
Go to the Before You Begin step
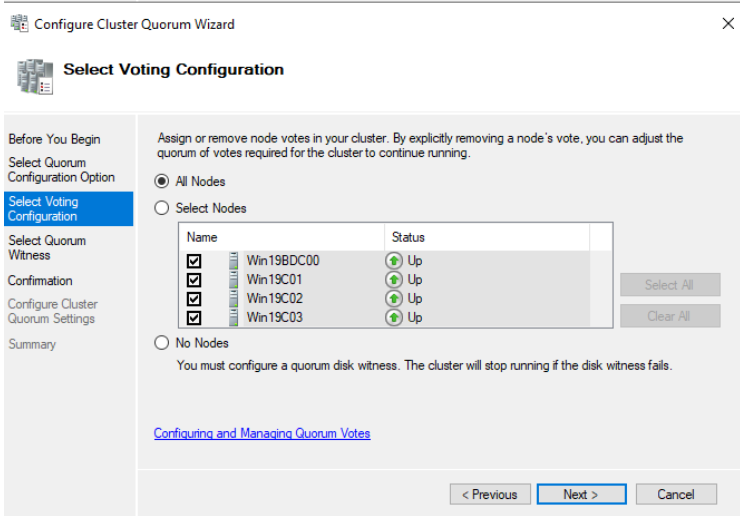(x=54, y=139)
